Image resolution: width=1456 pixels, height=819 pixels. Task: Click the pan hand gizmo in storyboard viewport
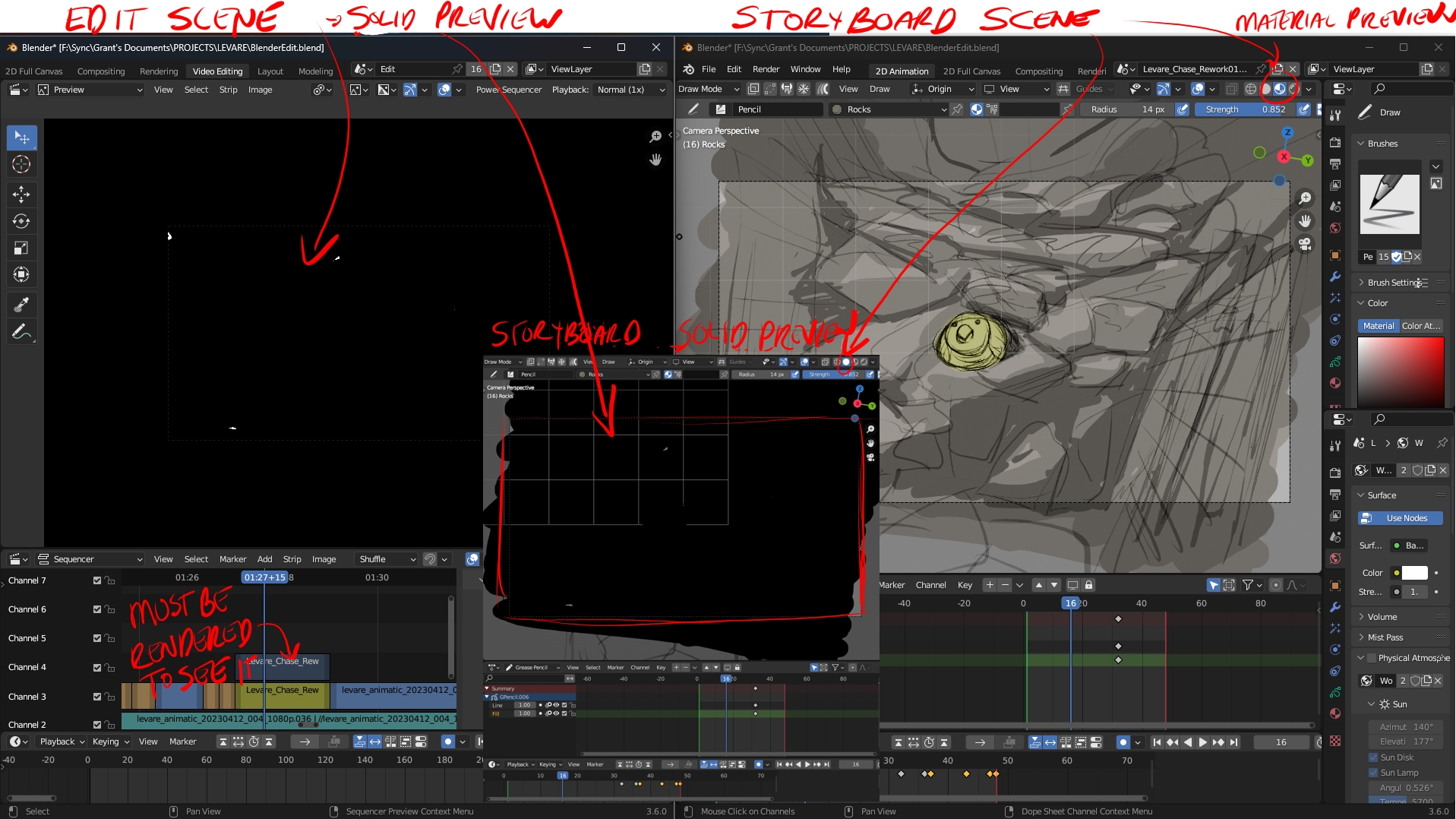tap(1305, 221)
